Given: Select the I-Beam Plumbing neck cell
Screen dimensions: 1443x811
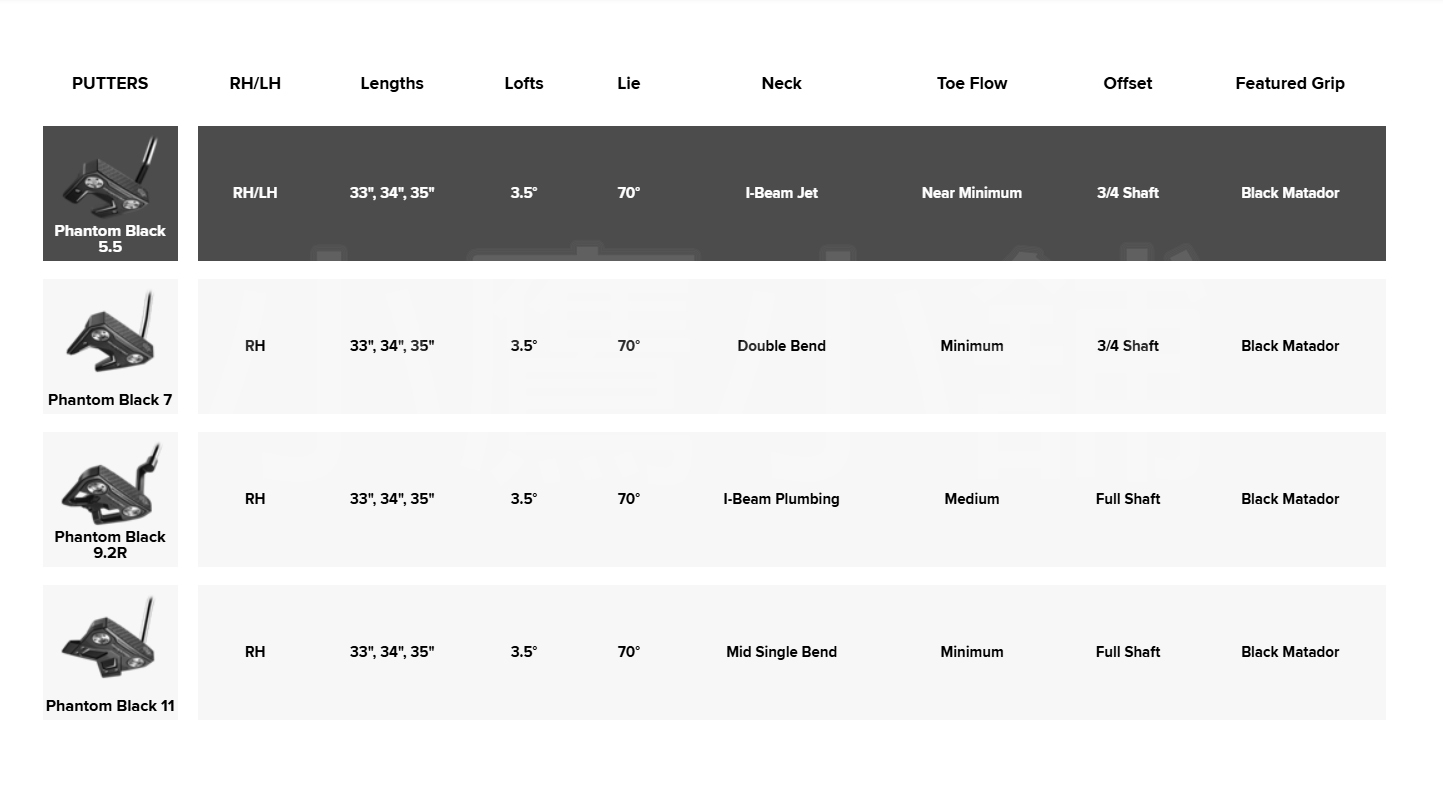Looking at the screenshot, I should pos(781,499).
